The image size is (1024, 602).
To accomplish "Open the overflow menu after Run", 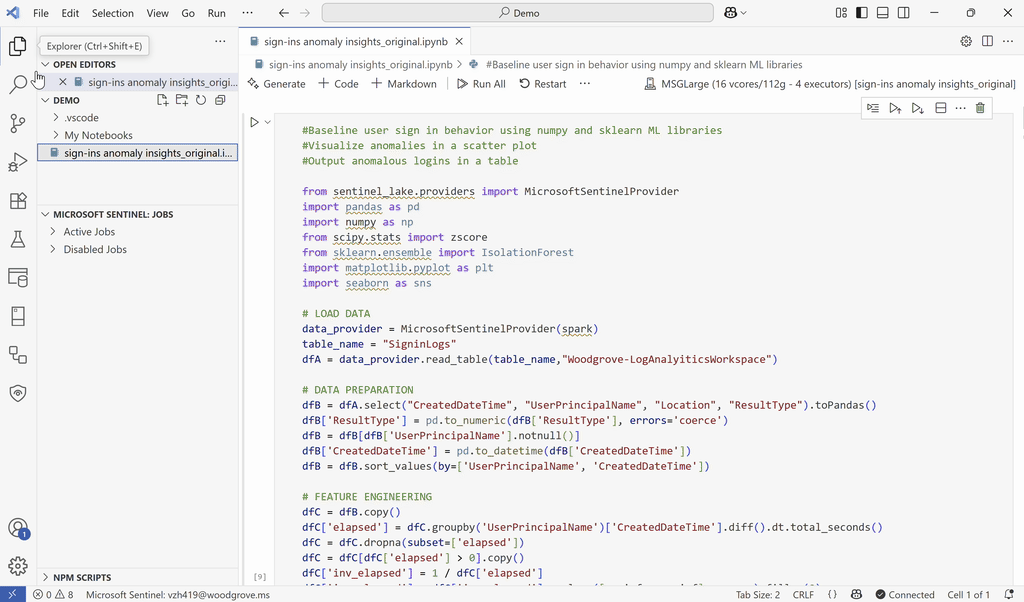I will pos(247,12).
